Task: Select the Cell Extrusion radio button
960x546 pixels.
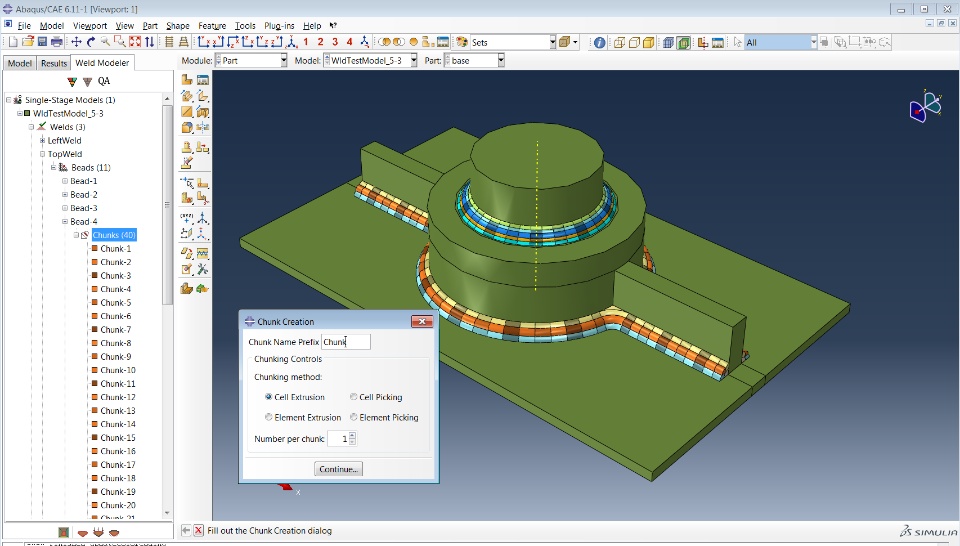Action: pos(269,397)
